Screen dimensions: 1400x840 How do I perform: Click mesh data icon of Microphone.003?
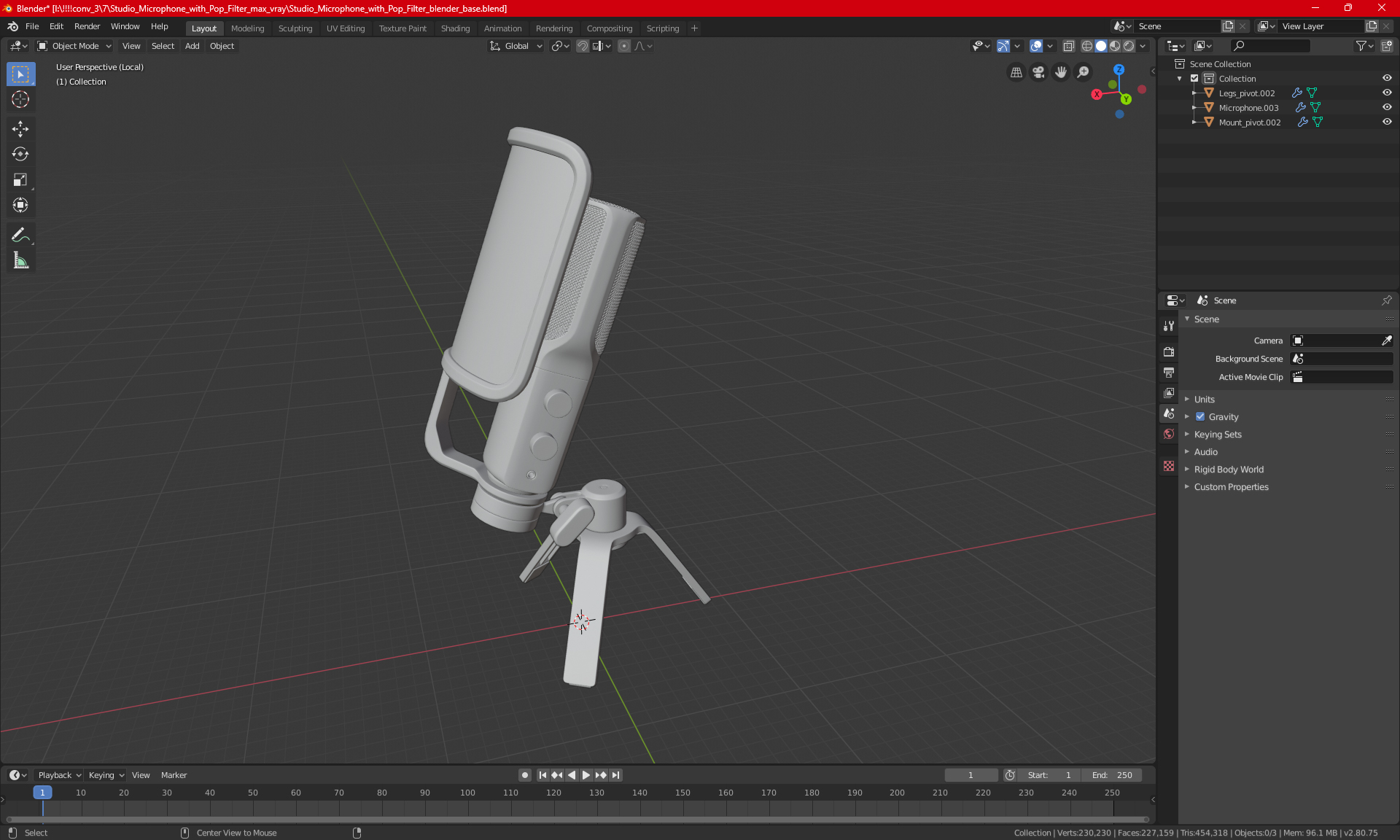[1315, 107]
